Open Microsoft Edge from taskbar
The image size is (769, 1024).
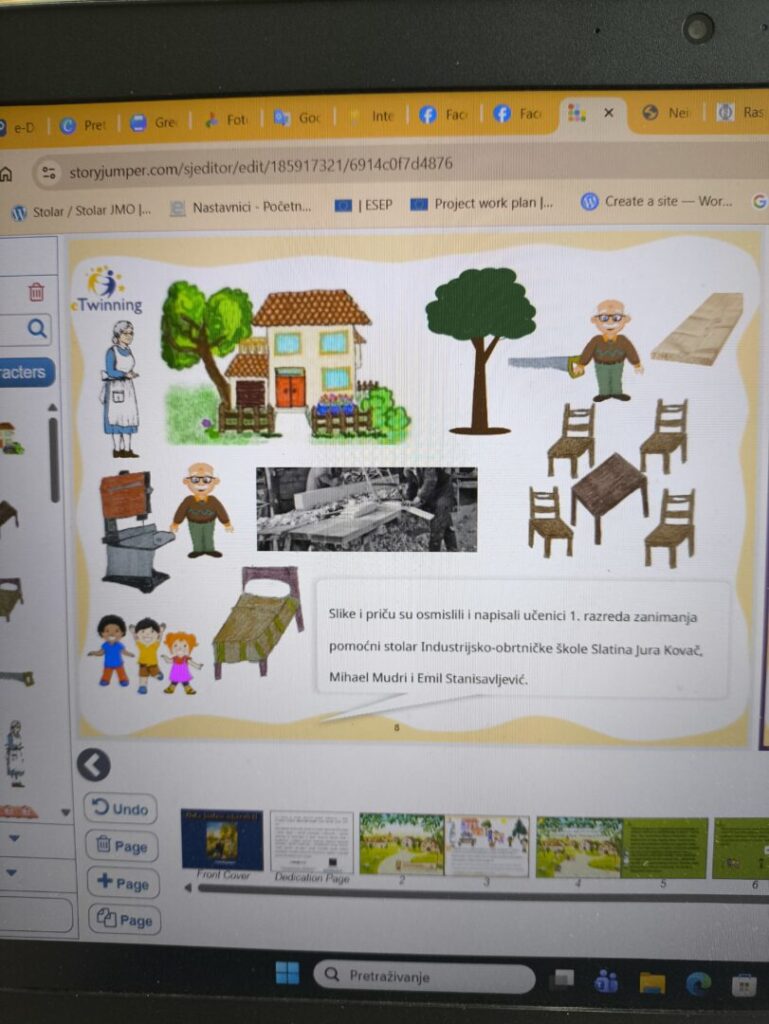pos(698,983)
